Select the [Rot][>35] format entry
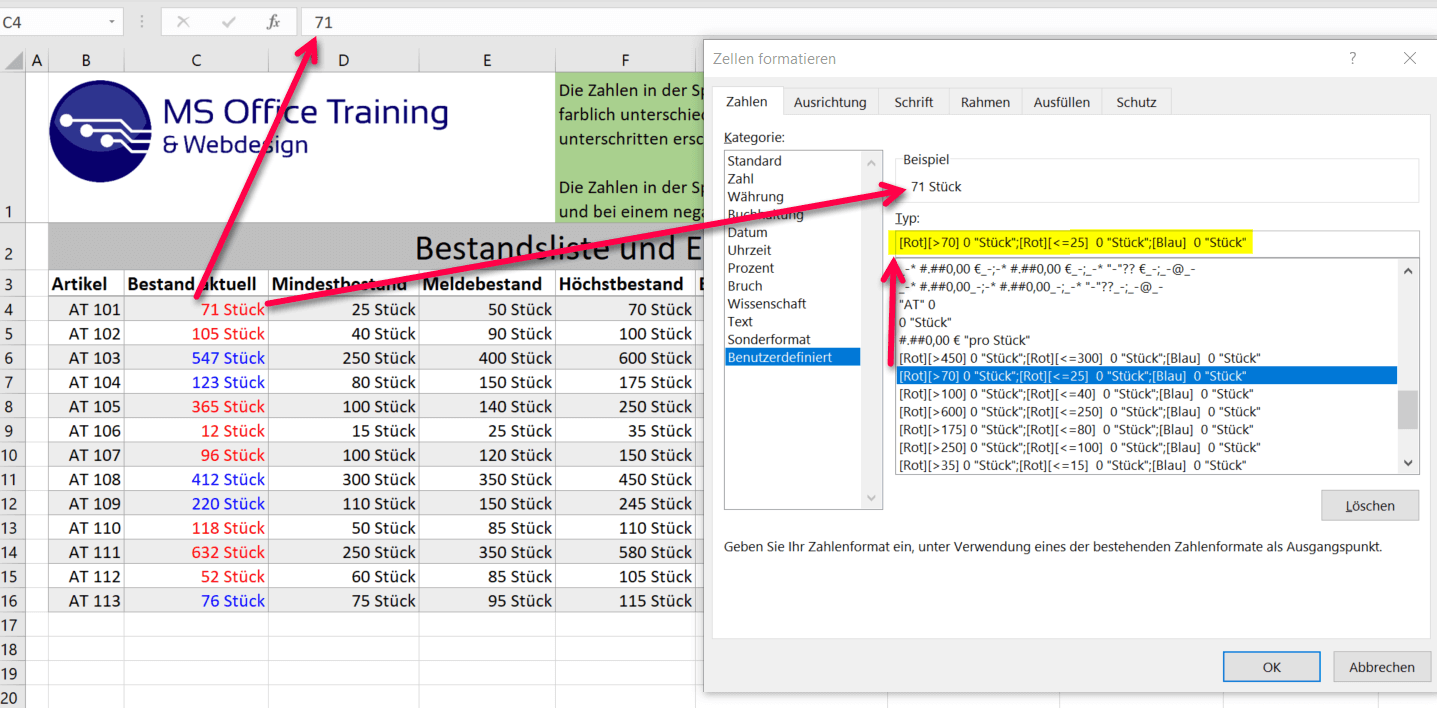1437x708 pixels. (x=1146, y=465)
